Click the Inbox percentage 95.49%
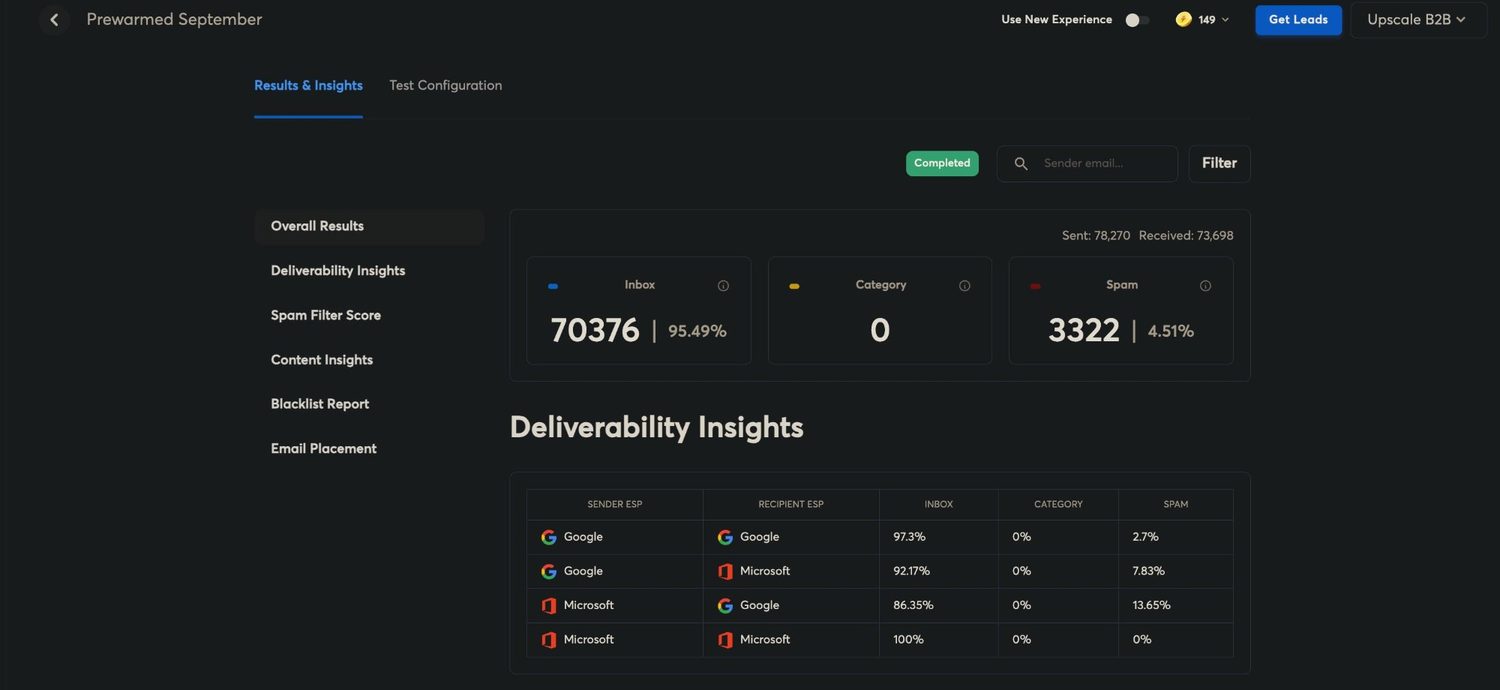This screenshot has width=1500, height=690. (x=697, y=331)
